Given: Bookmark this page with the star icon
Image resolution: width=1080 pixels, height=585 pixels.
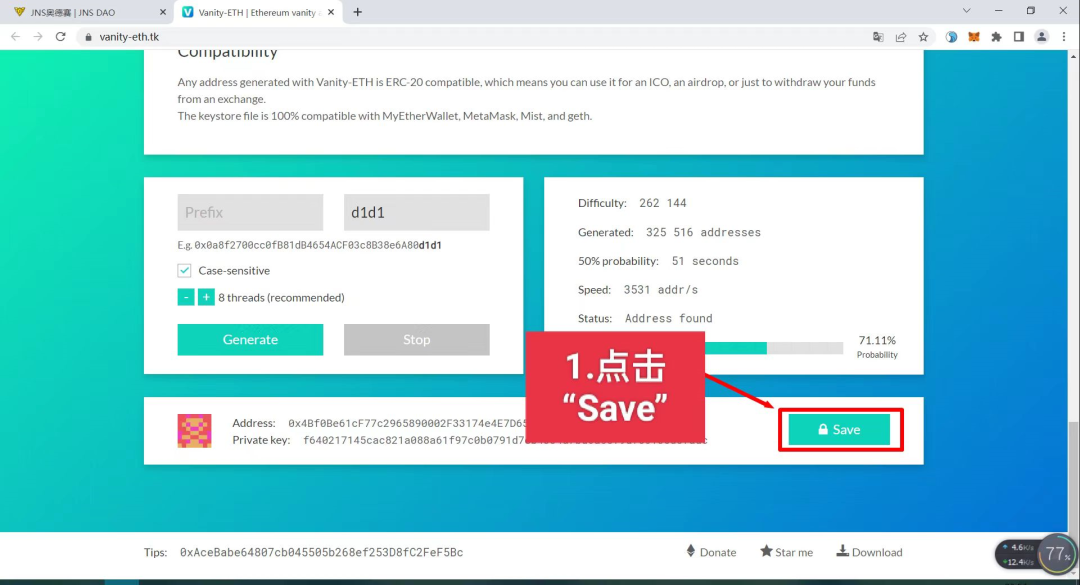Looking at the screenshot, I should [923, 37].
